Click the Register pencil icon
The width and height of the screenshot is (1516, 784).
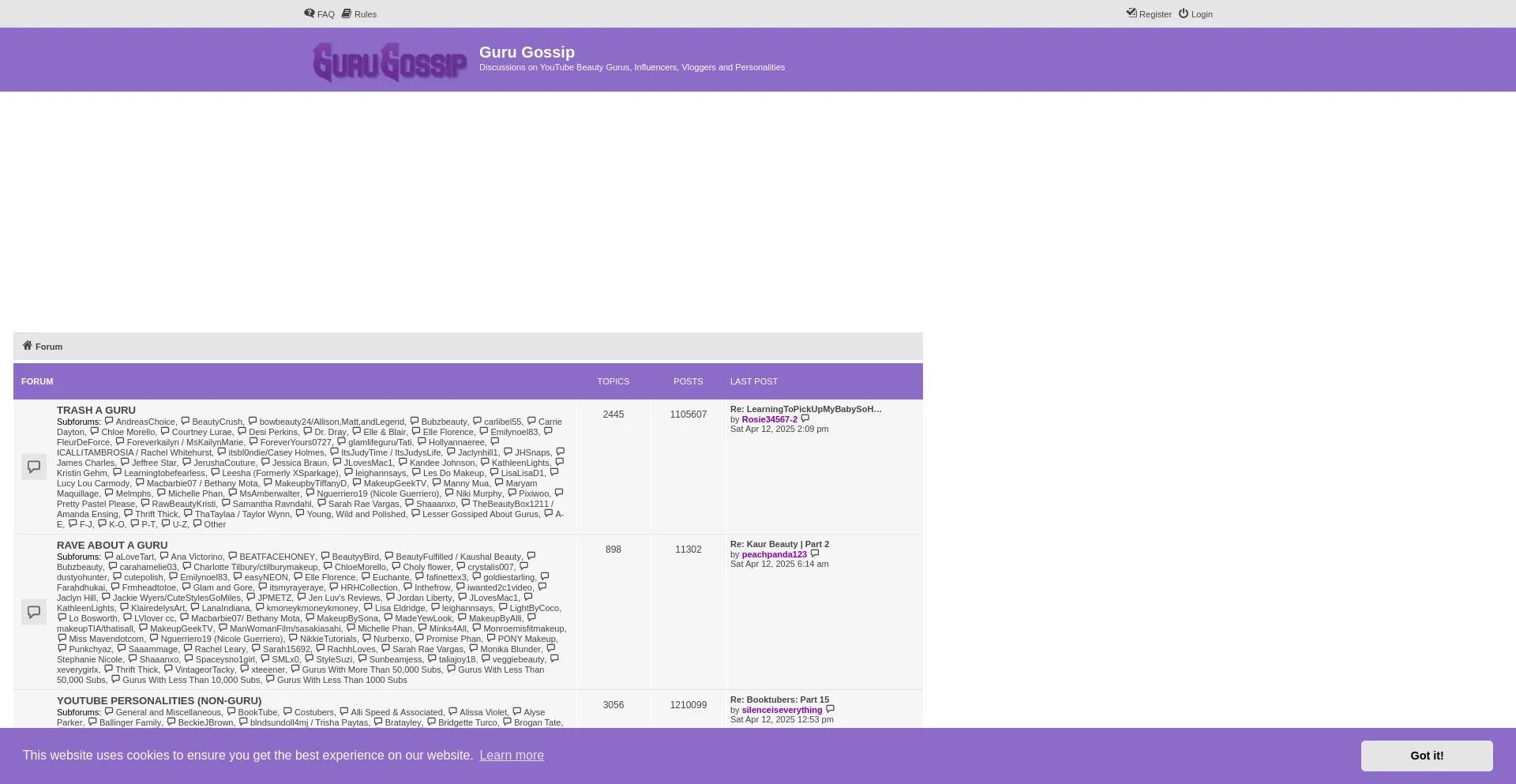pos(1131,13)
